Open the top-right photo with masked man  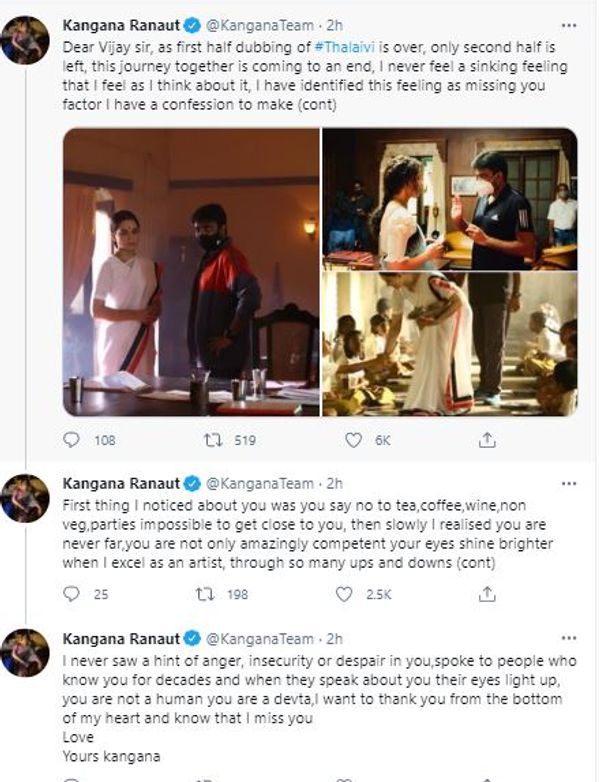click(449, 198)
